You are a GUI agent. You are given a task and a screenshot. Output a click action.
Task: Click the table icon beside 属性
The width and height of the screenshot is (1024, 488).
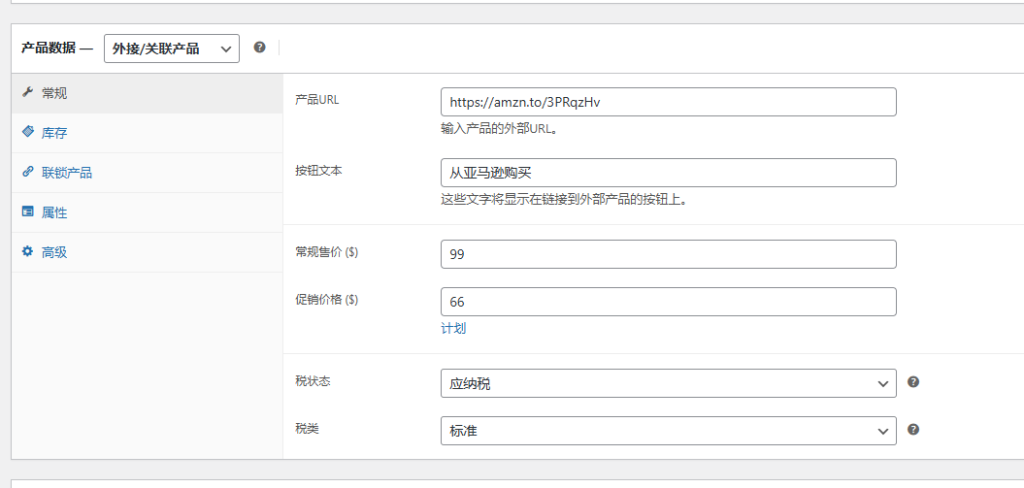[x=27, y=212]
